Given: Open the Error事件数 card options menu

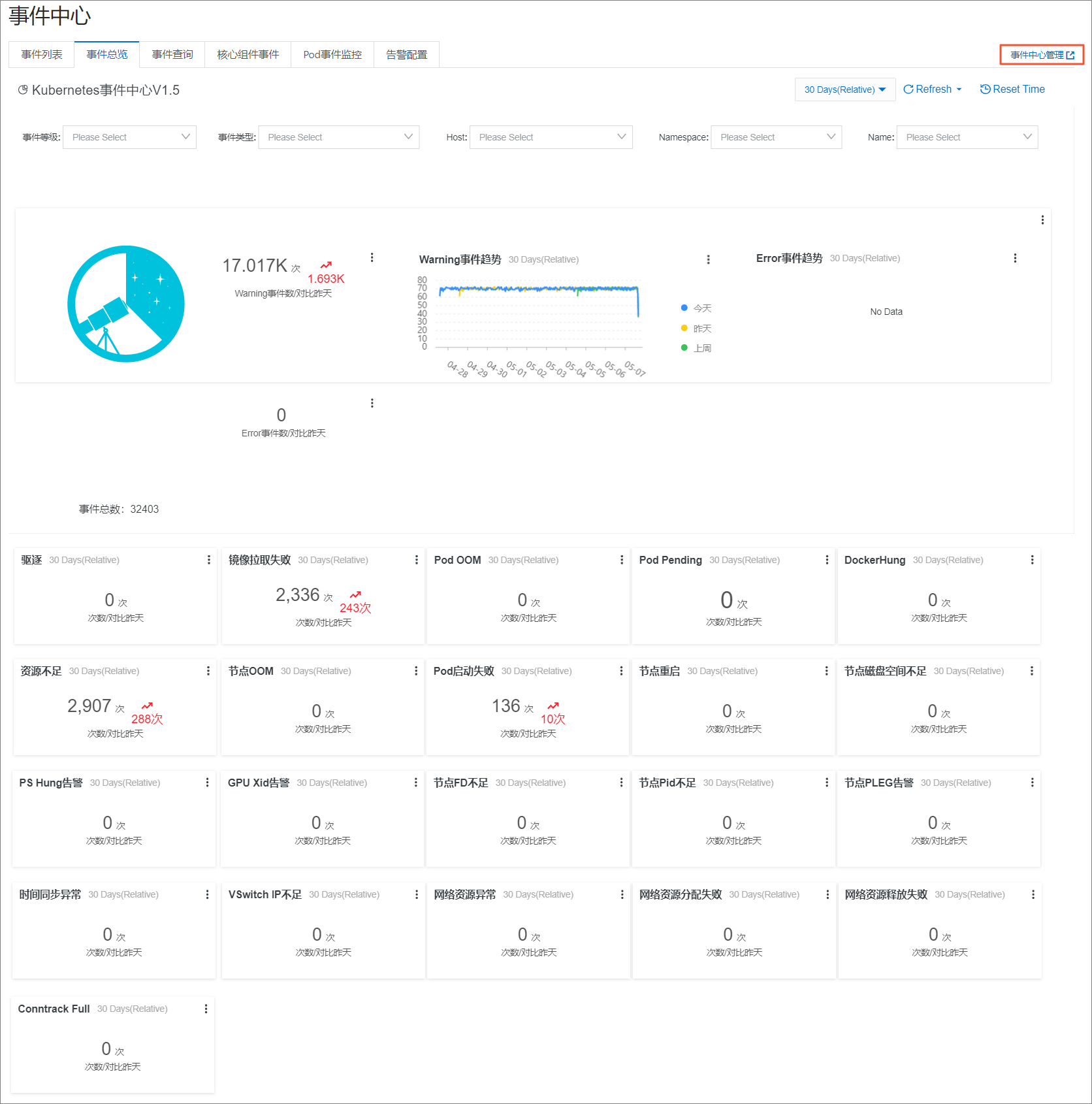Looking at the screenshot, I should click(372, 403).
